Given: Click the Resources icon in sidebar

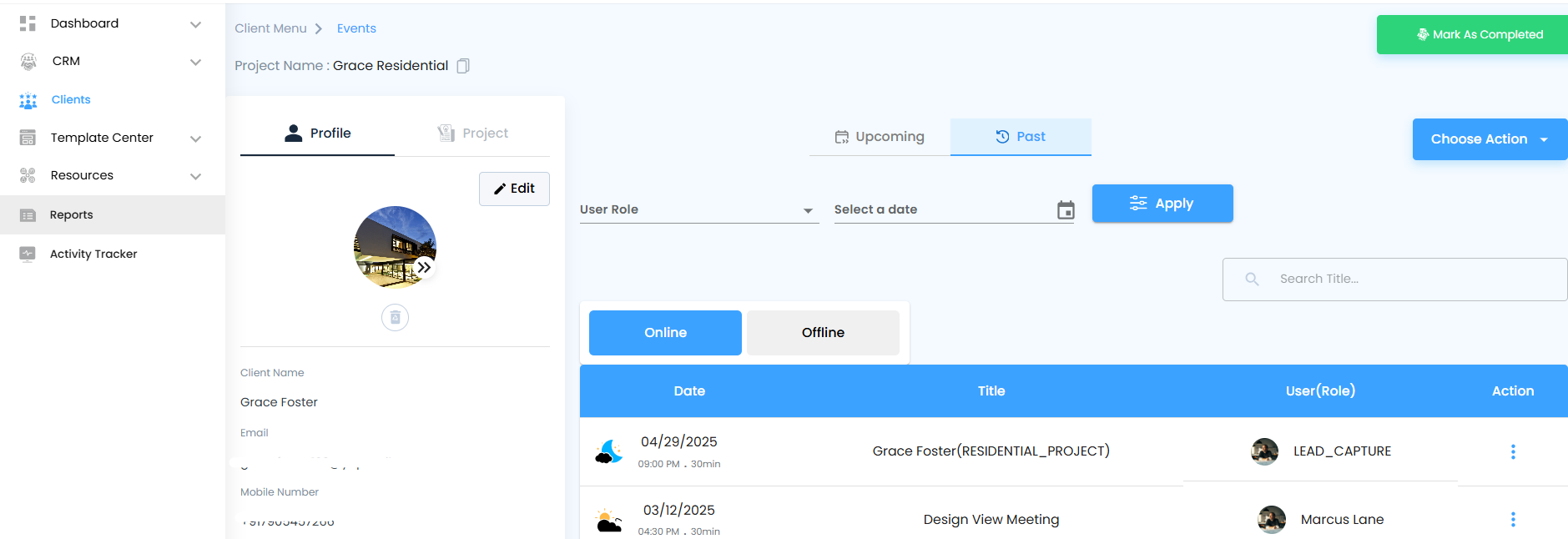Looking at the screenshot, I should click(28, 175).
